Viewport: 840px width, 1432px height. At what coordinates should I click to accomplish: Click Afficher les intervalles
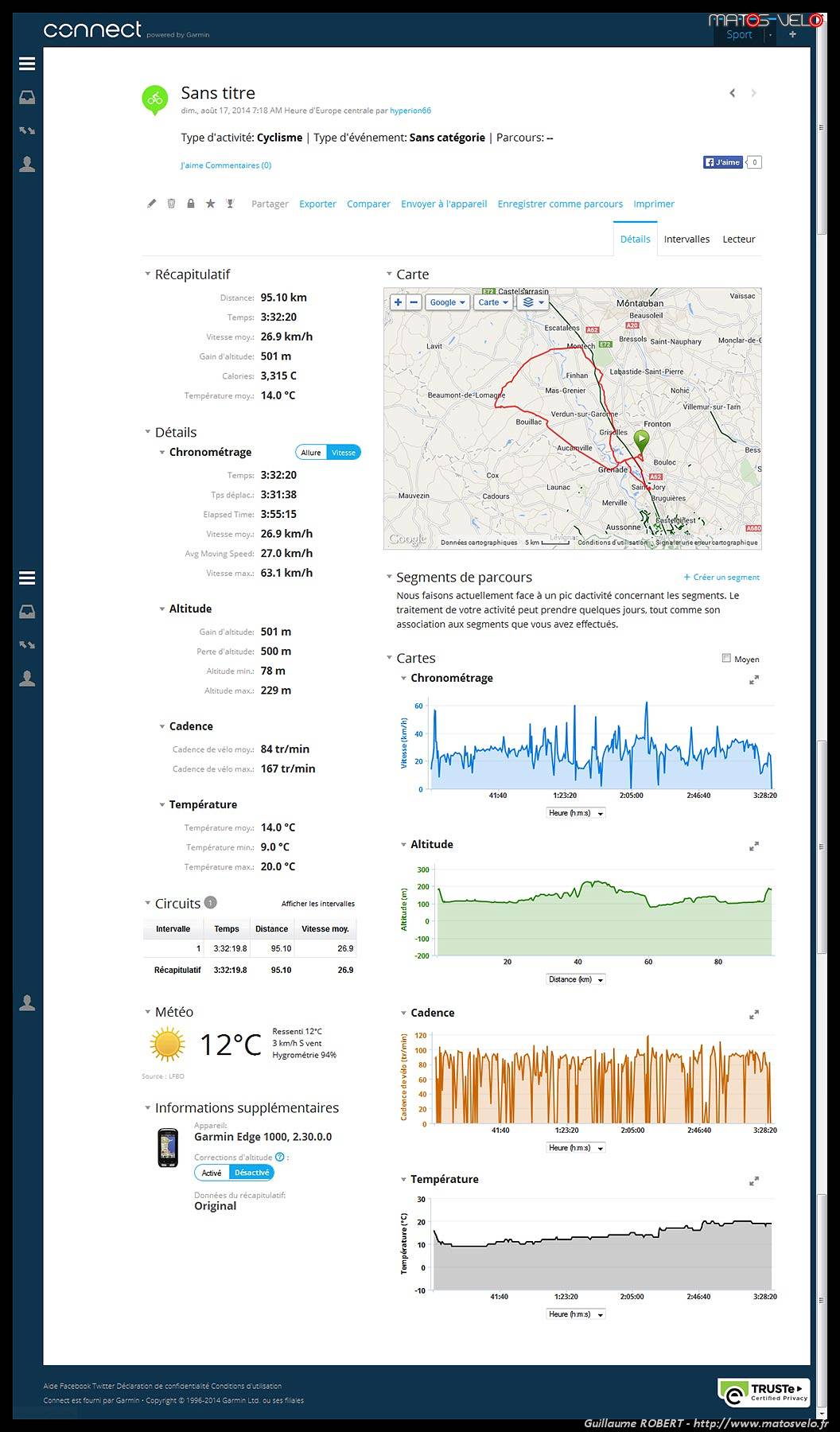coord(318,904)
